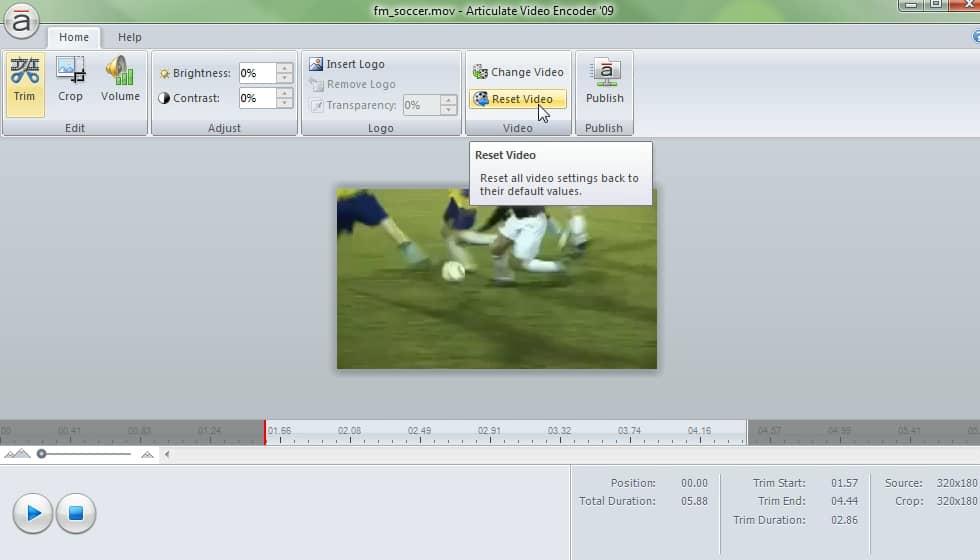This screenshot has width=980, height=560.
Task: Open the Help tab
Action: coord(129,37)
